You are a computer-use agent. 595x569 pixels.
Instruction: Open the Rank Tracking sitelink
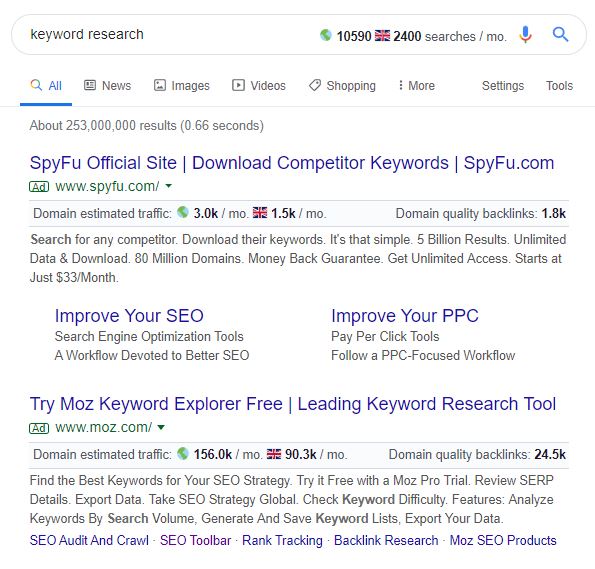[x=282, y=540]
